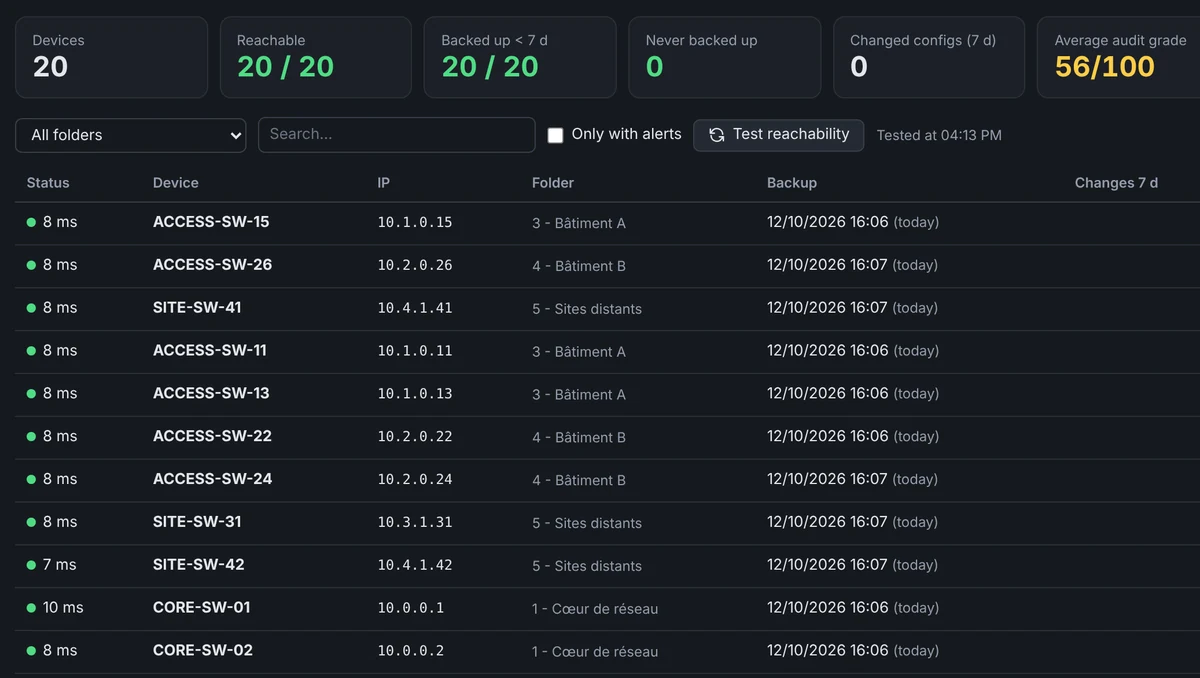Open device ACCESS-SW-24
The image size is (1200, 678).
pyautogui.click(x=212, y=479)
